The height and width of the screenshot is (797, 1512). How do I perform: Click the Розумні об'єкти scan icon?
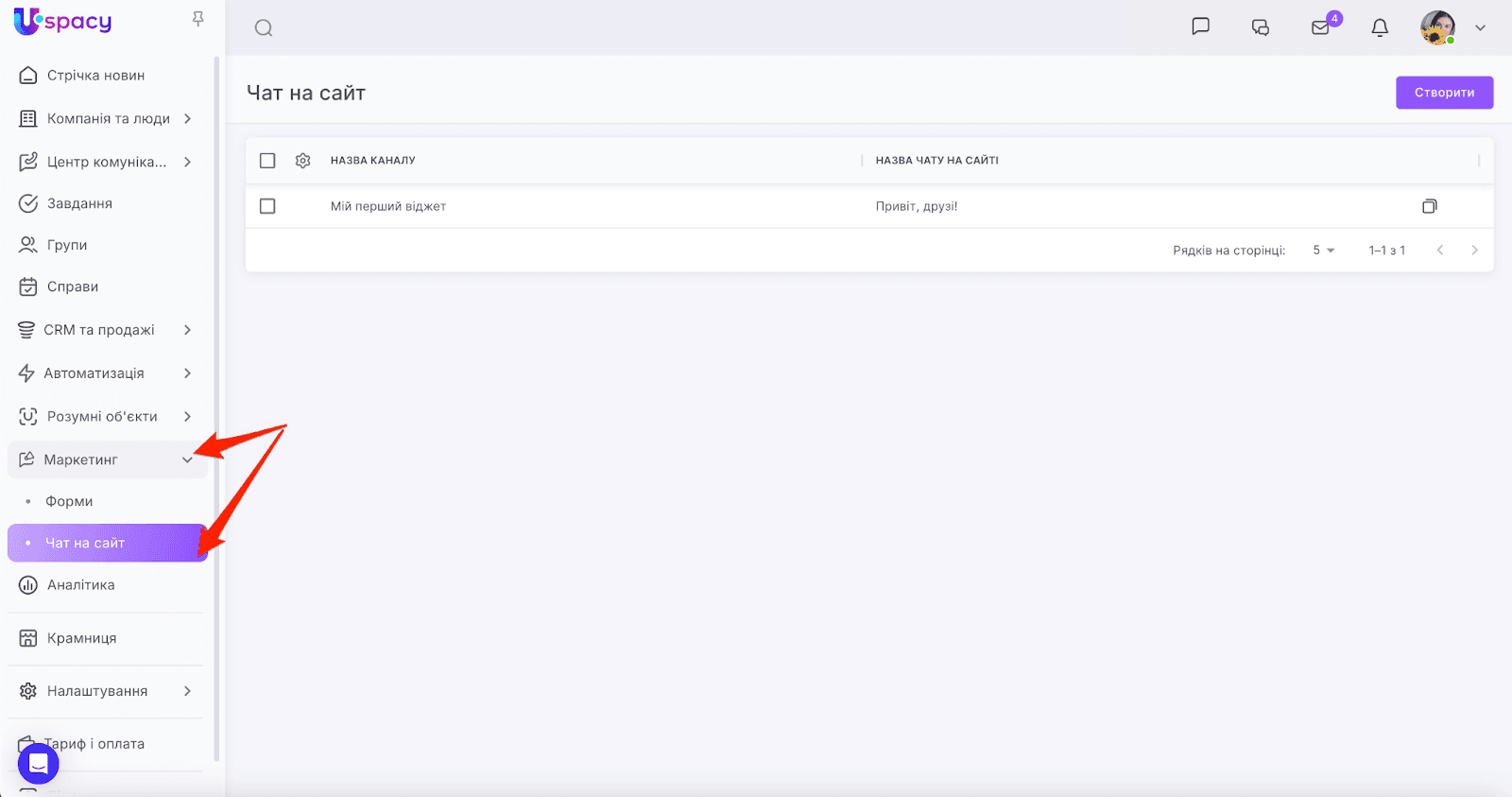tap(28, 417)
